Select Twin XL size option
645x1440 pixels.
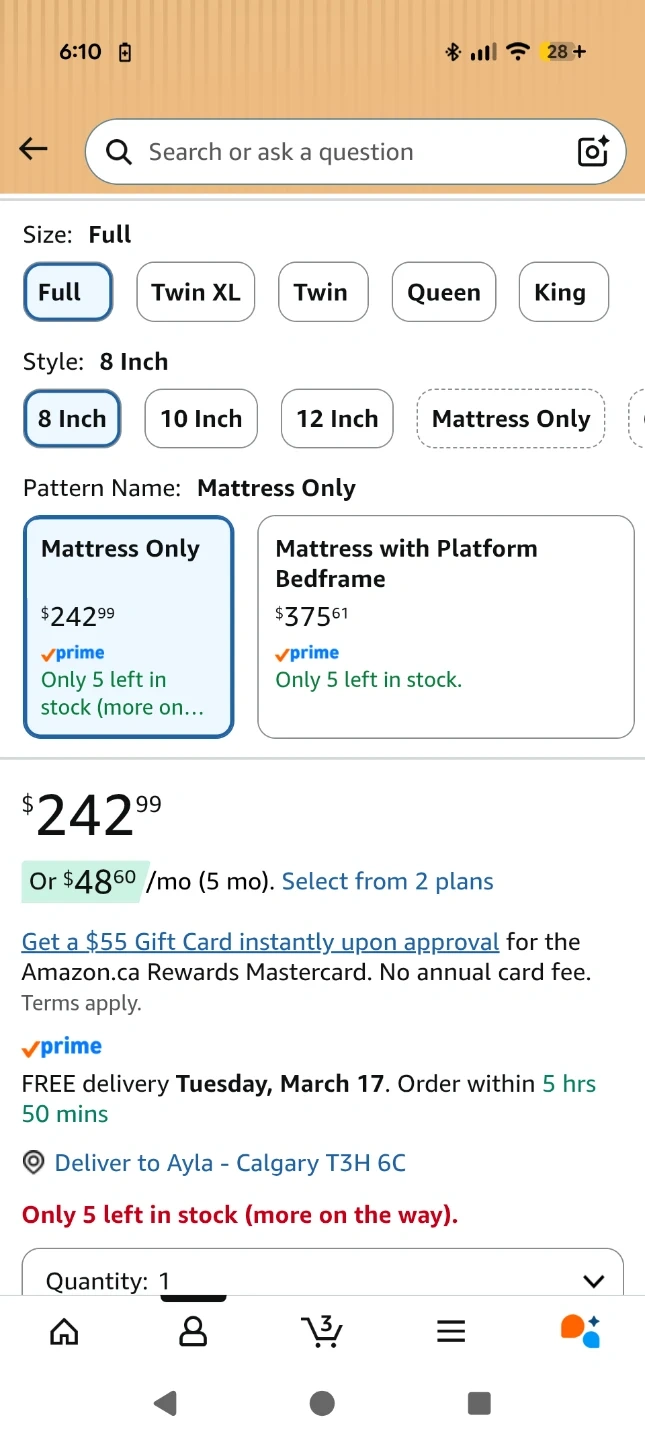196,292
